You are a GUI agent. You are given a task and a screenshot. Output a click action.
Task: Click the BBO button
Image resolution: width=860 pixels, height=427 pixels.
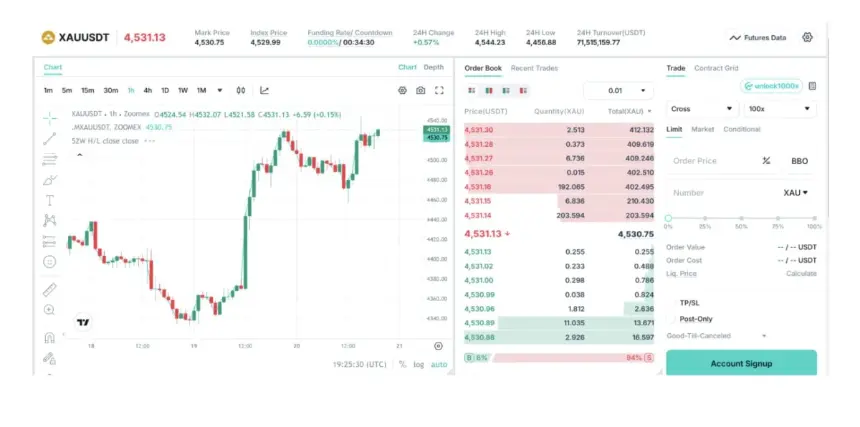799,161
